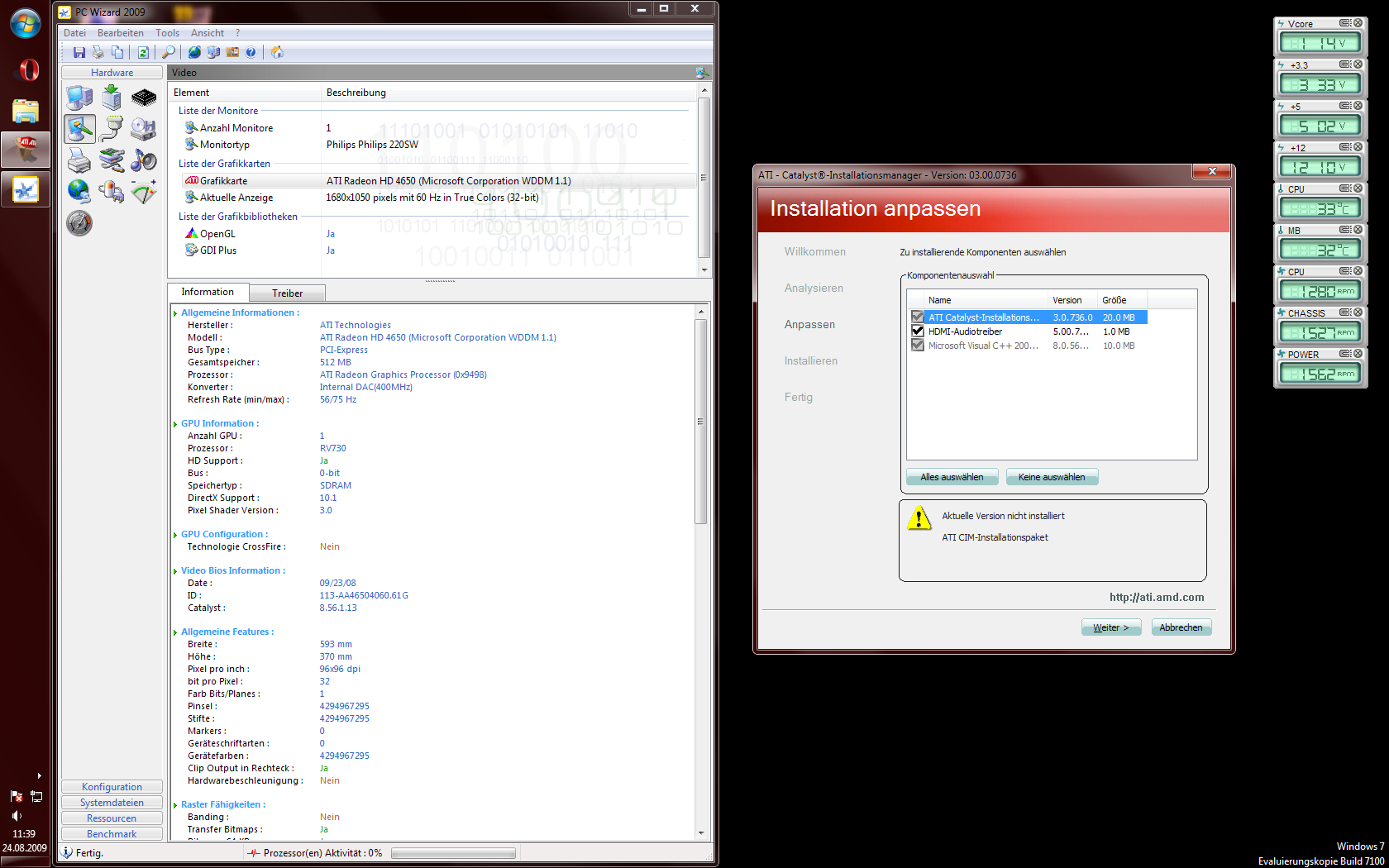Screen dimensions: 1389x868
Task: Click the Hardware category header button
Action: pos(112,73)
